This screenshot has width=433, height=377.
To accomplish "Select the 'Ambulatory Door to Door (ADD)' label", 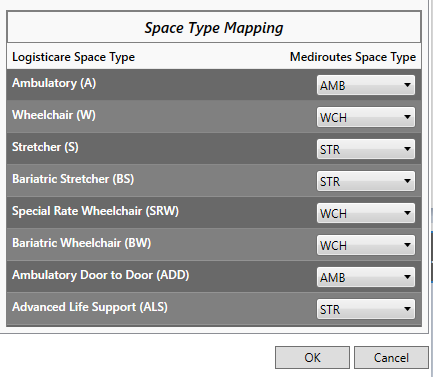I will coord(101,275).
